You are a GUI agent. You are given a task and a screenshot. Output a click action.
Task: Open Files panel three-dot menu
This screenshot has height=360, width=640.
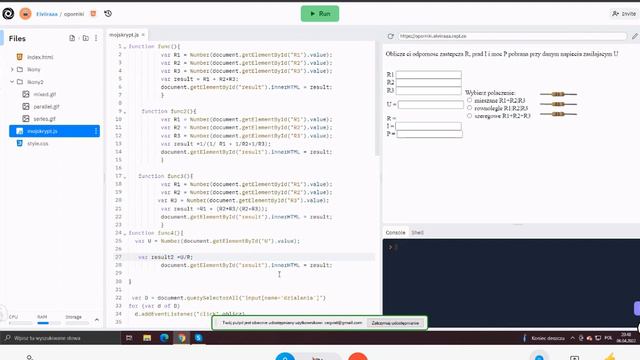[96, 38]
